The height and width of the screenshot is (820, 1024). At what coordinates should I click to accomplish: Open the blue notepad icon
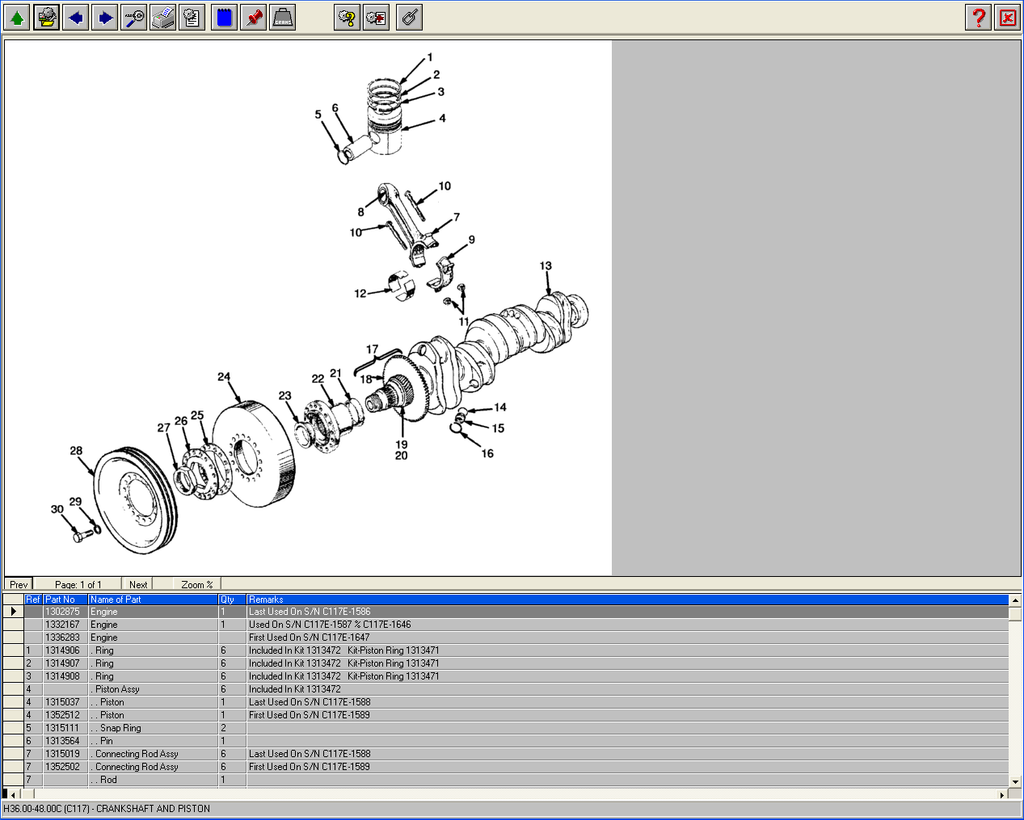pyautogui.click(x=224, y=17)
